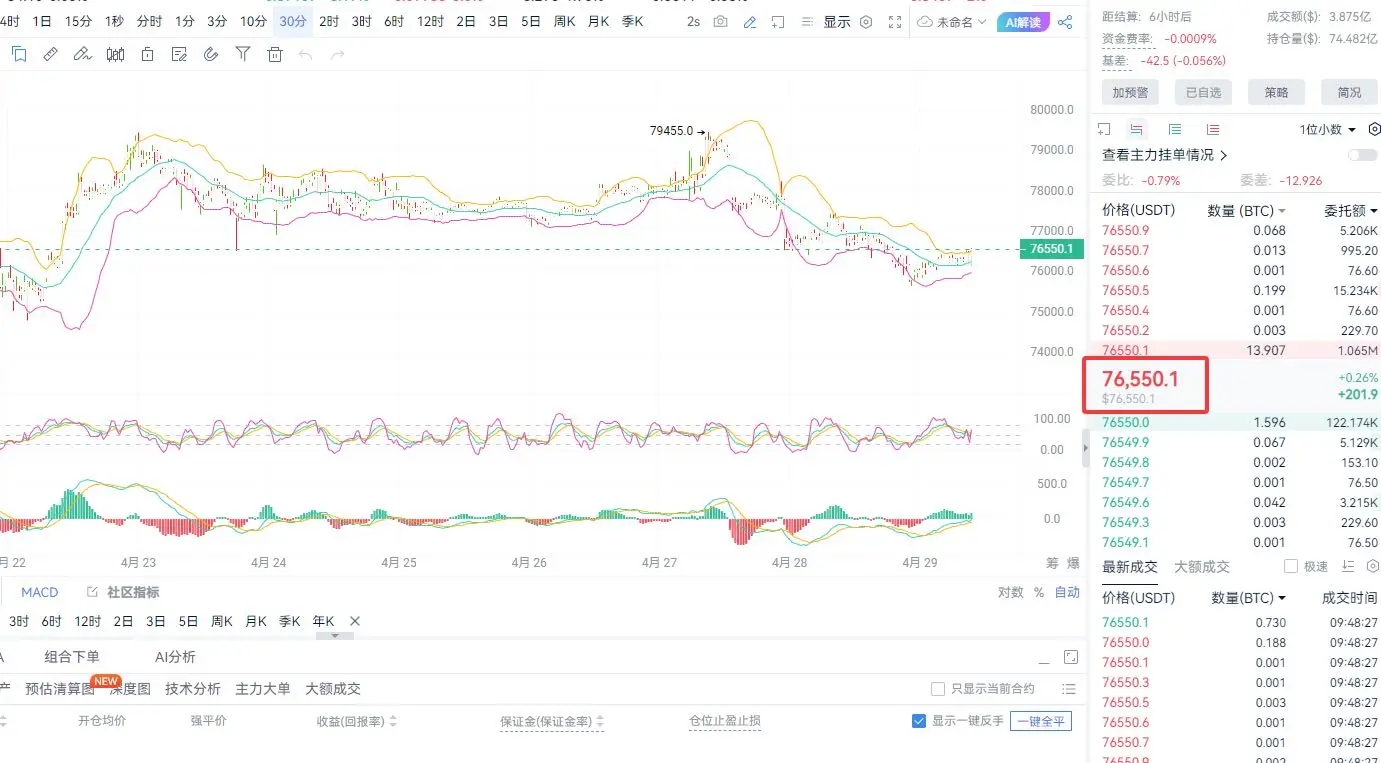Toggle the 查看主力挂单情况 switch
Viewport: 1381px width, 763px height.
[x=1362, y=155]
